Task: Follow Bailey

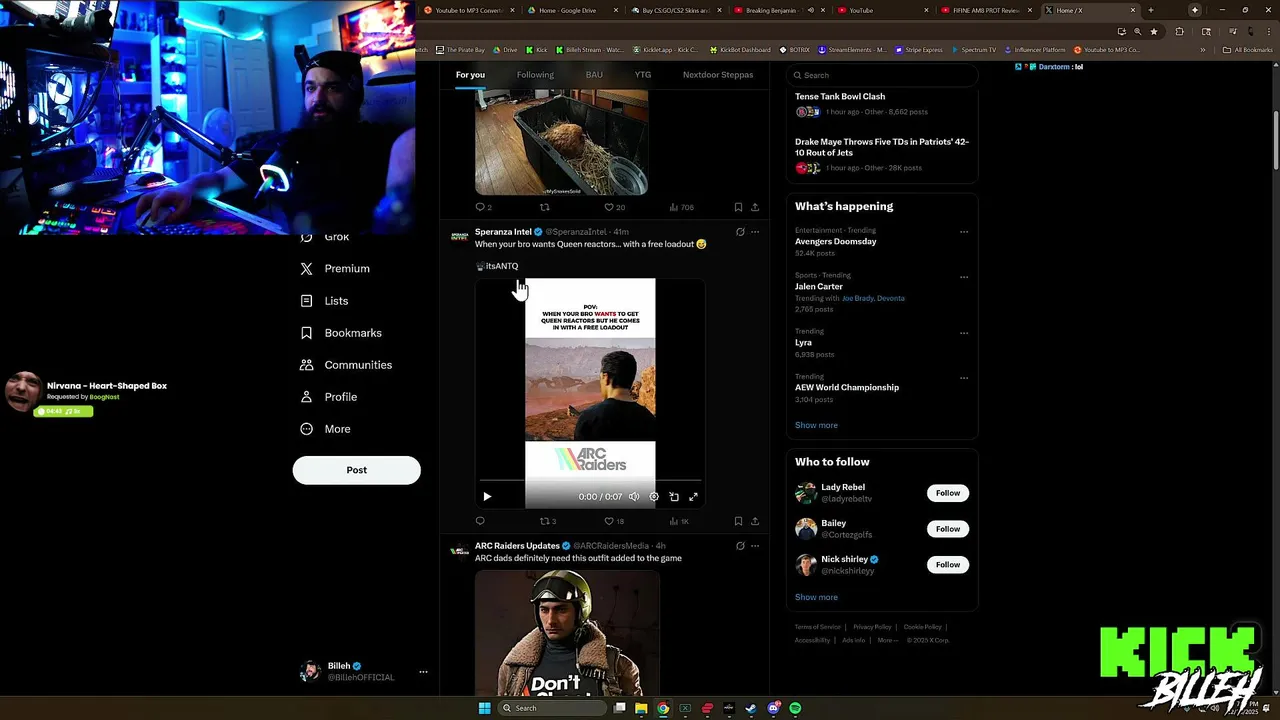Action: (948, 529)
